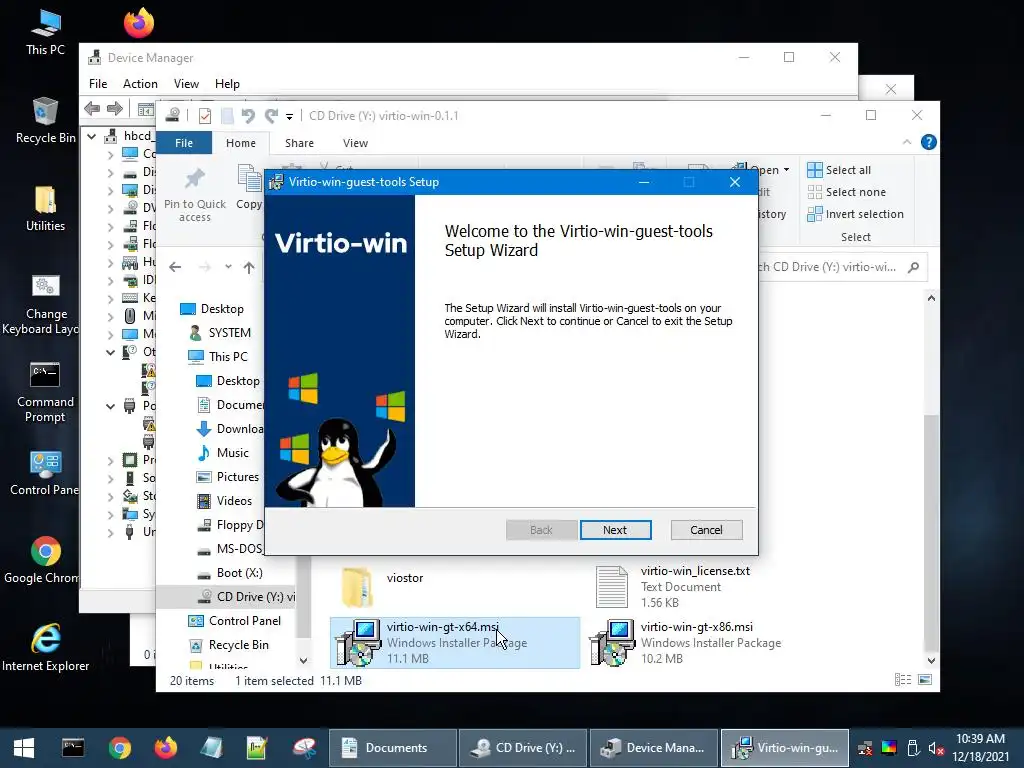Switch to Documents taskbar window
Image resolution: width=1024 pixels, height=768 pixels.
coord(392,748)
